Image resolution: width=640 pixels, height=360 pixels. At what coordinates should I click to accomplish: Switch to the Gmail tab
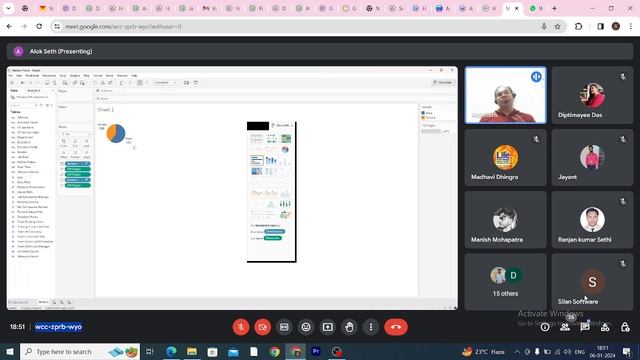coord(209,8)
